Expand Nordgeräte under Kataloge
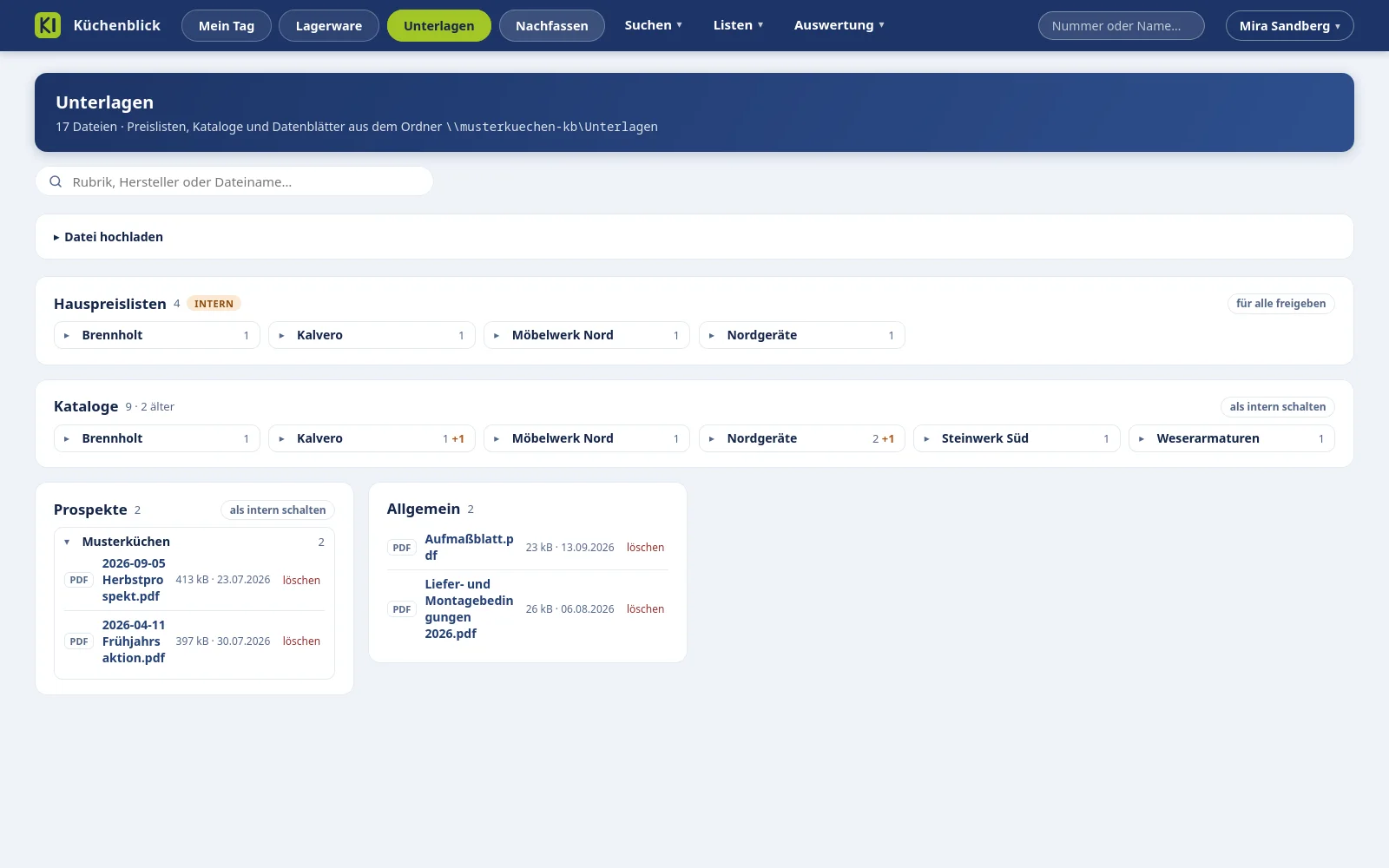 pos(802,438)
